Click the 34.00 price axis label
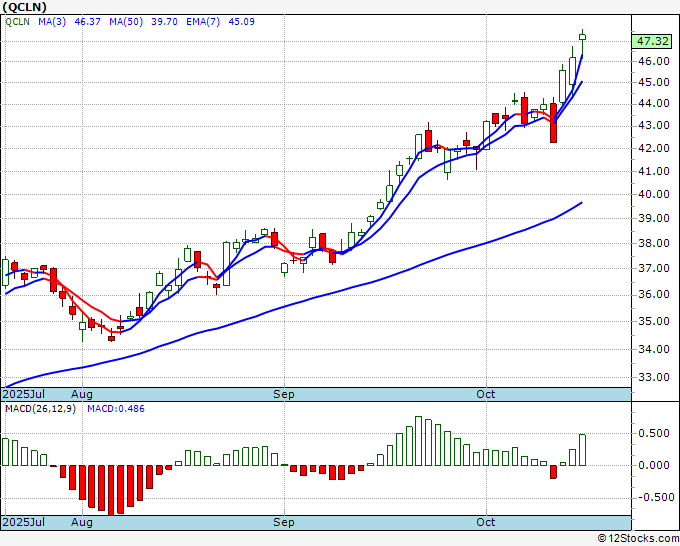The height and width of the screenshot is (546, 680). [x=654, y=349]
